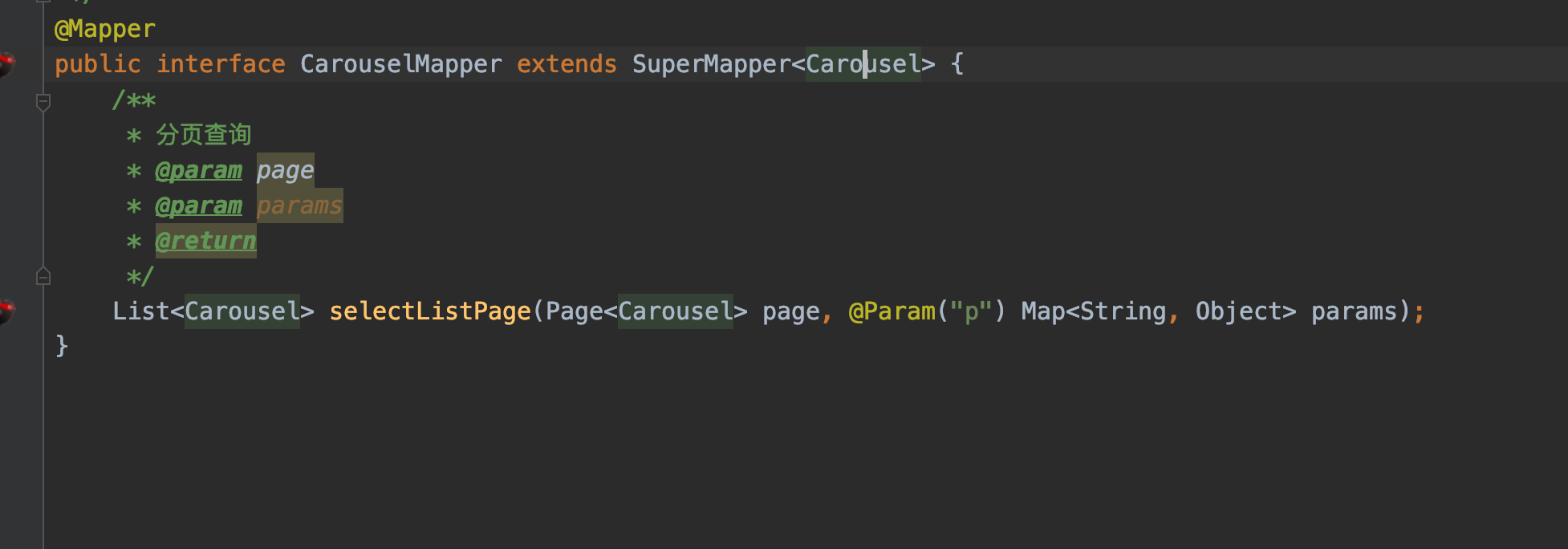Screen dimensions: 1568x549
Task: Click the MyBatis gutter icon beside interface declaration
Action: [5, 63]
